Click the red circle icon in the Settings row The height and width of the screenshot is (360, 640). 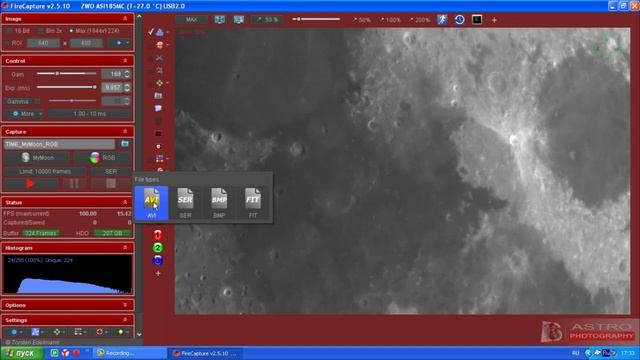99,332
